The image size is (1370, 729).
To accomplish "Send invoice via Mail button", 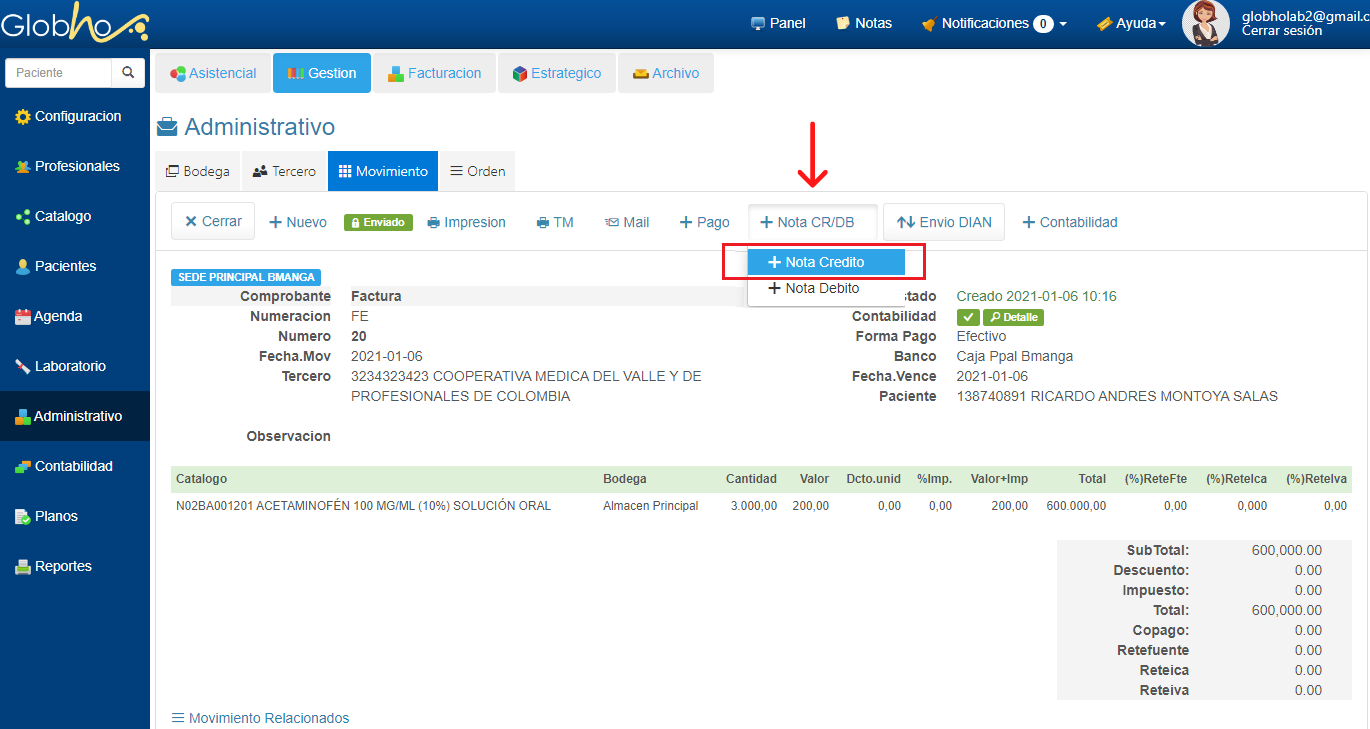I will coord(627,222).
